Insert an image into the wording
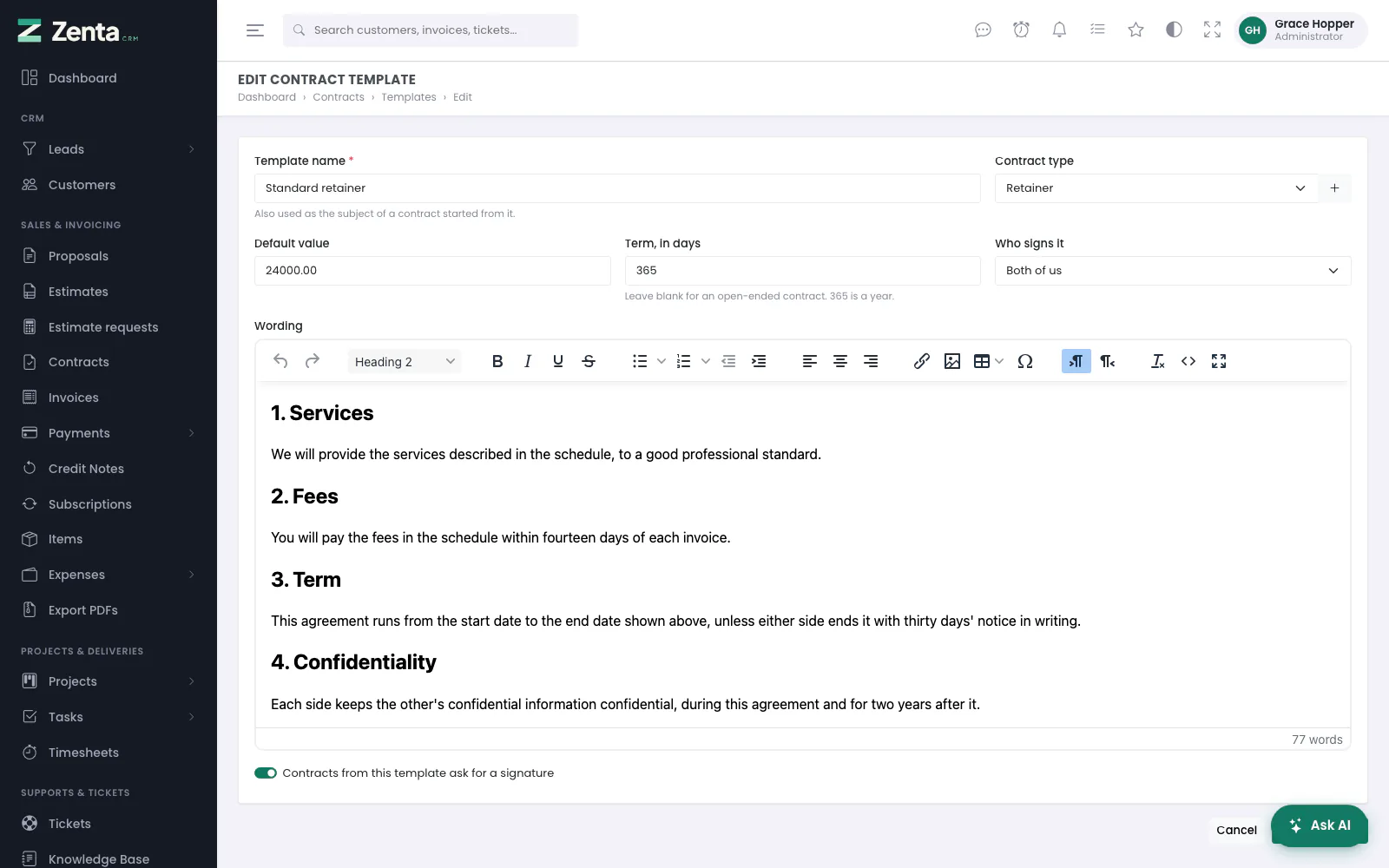1389x868 pixels. tap(952, 361)
